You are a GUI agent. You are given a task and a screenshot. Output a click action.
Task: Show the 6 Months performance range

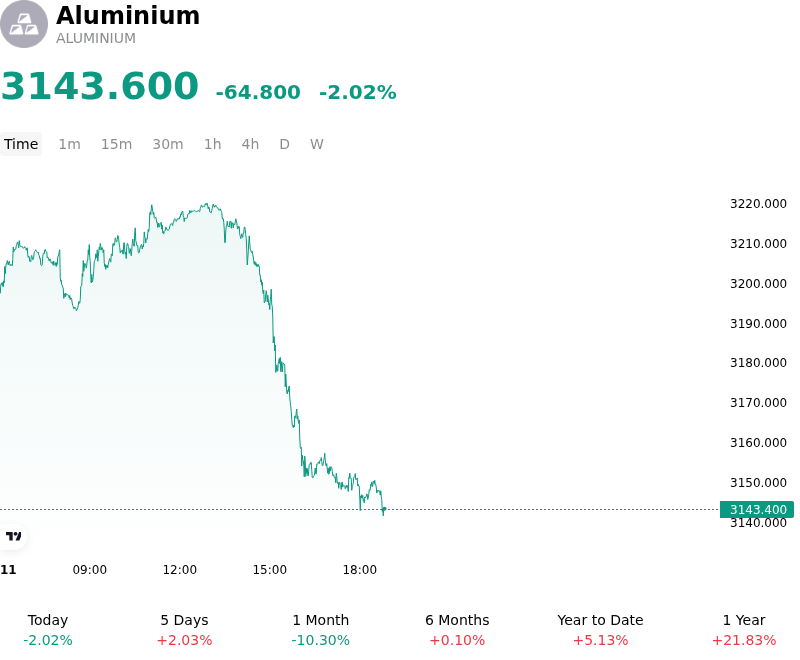(457, 630)
